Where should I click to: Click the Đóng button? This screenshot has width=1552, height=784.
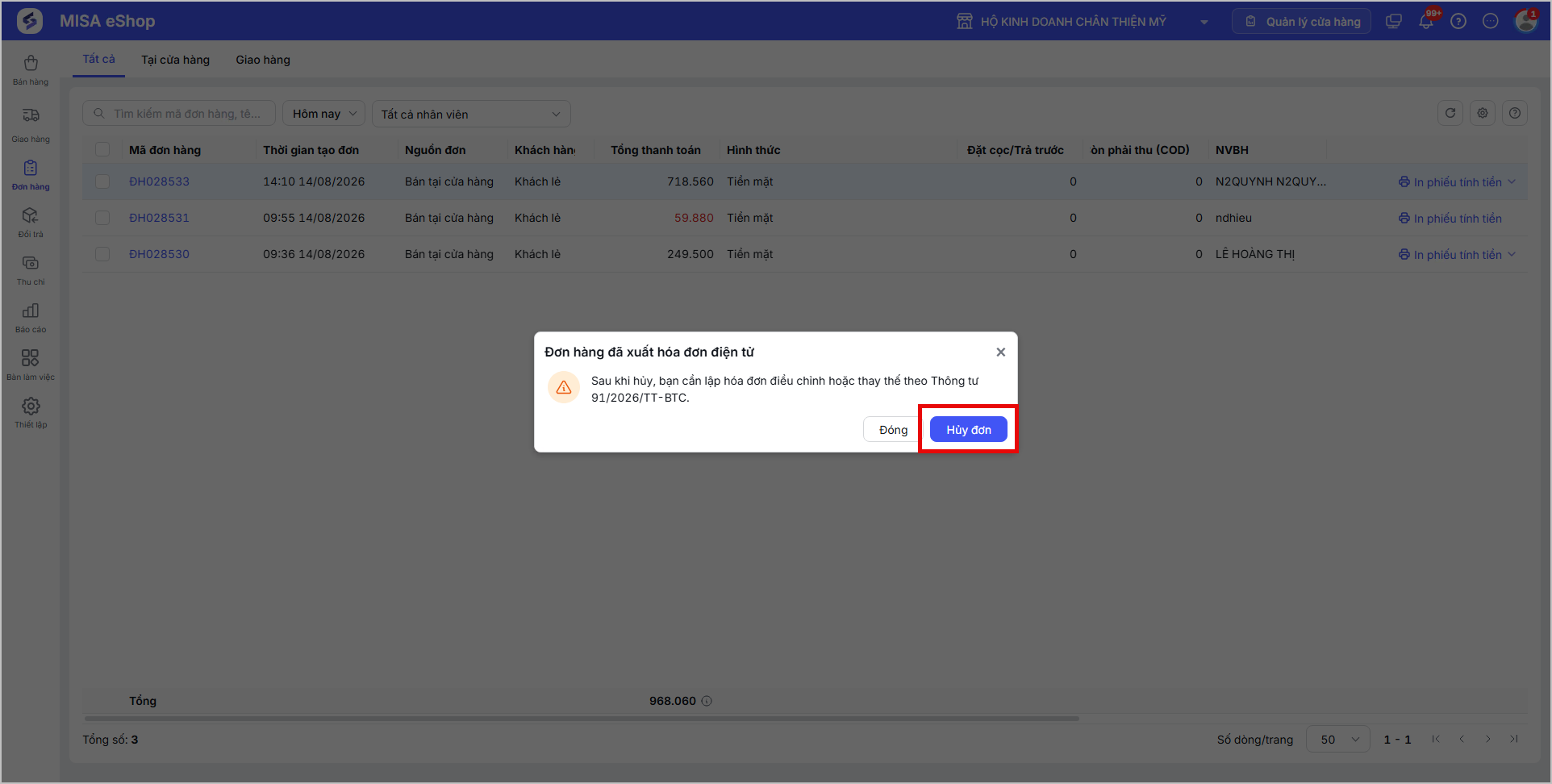(893, 429)
